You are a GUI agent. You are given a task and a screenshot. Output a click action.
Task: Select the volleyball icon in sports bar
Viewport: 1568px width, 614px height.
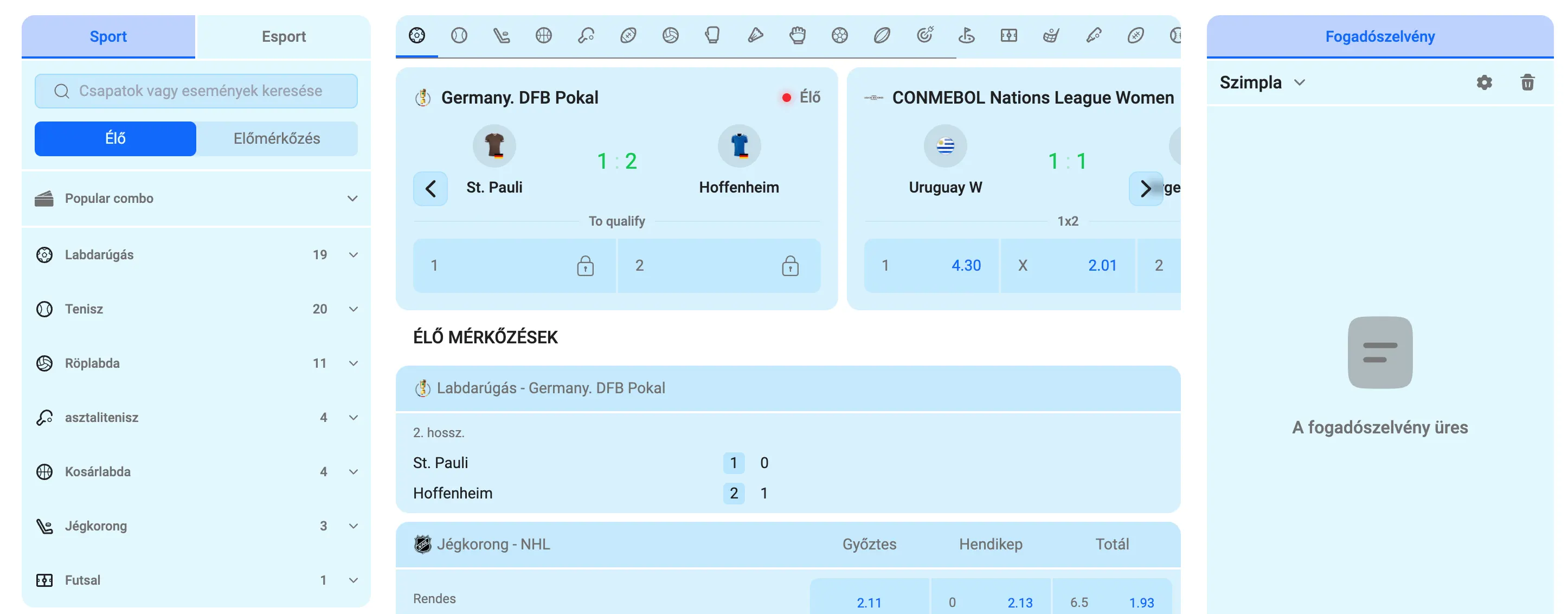coord(670,35)
